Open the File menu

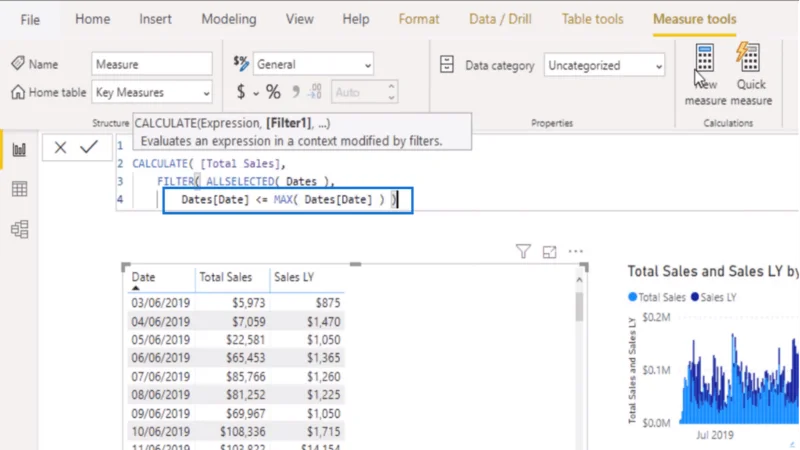point(30,19)
